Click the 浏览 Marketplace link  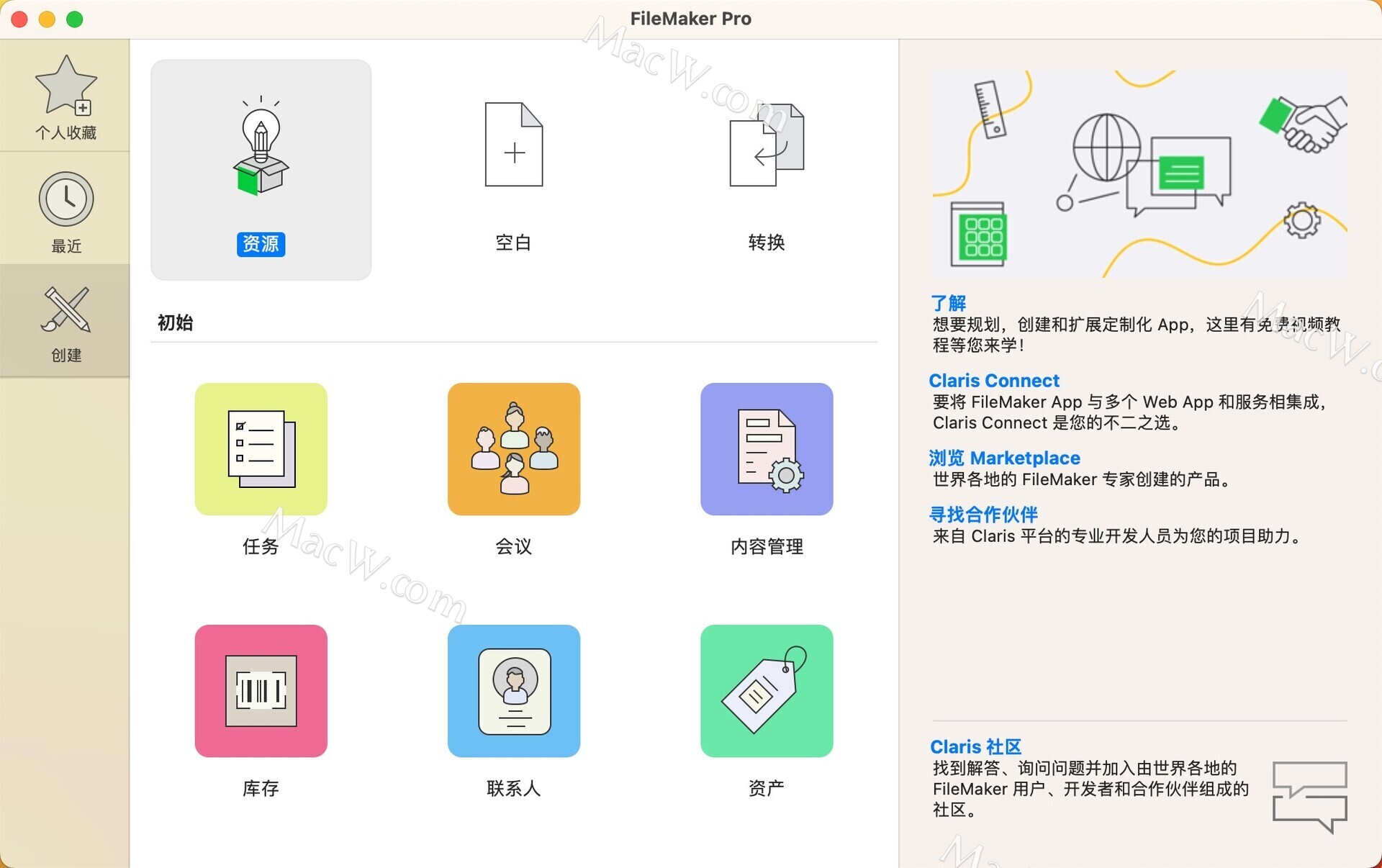[x=1004, y=458]
